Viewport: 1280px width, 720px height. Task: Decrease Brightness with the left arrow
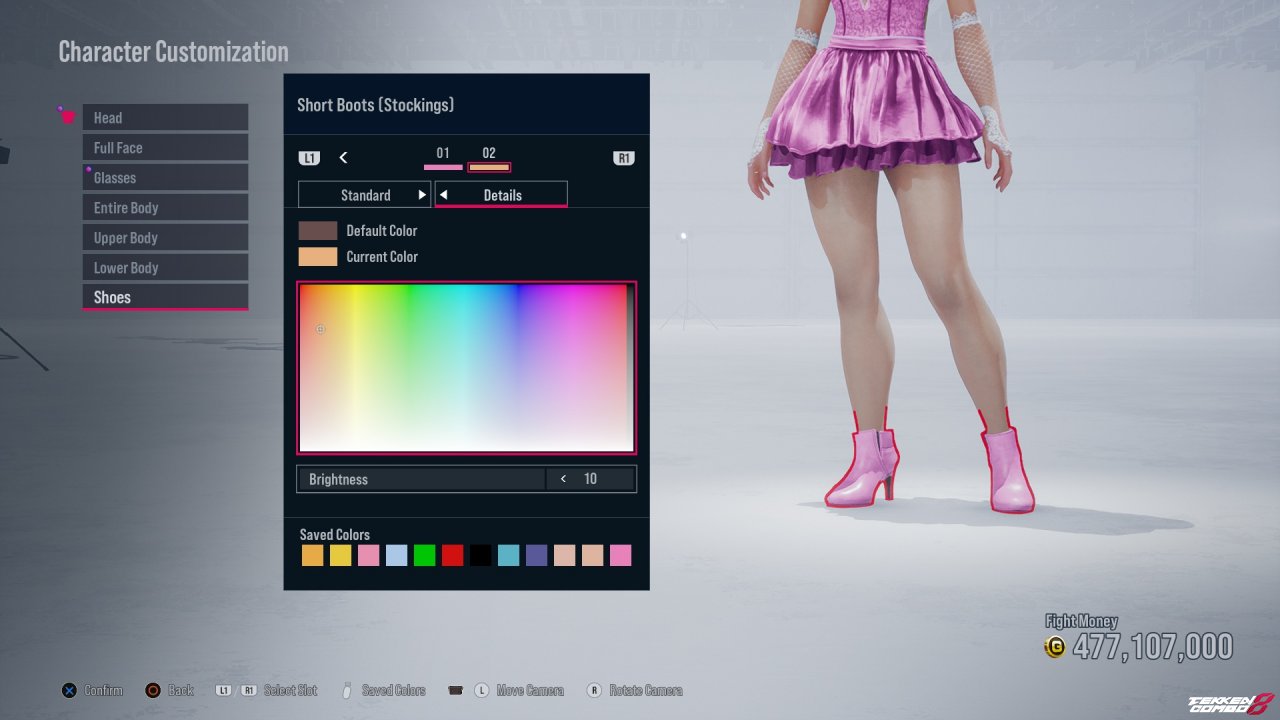[563, 479]
